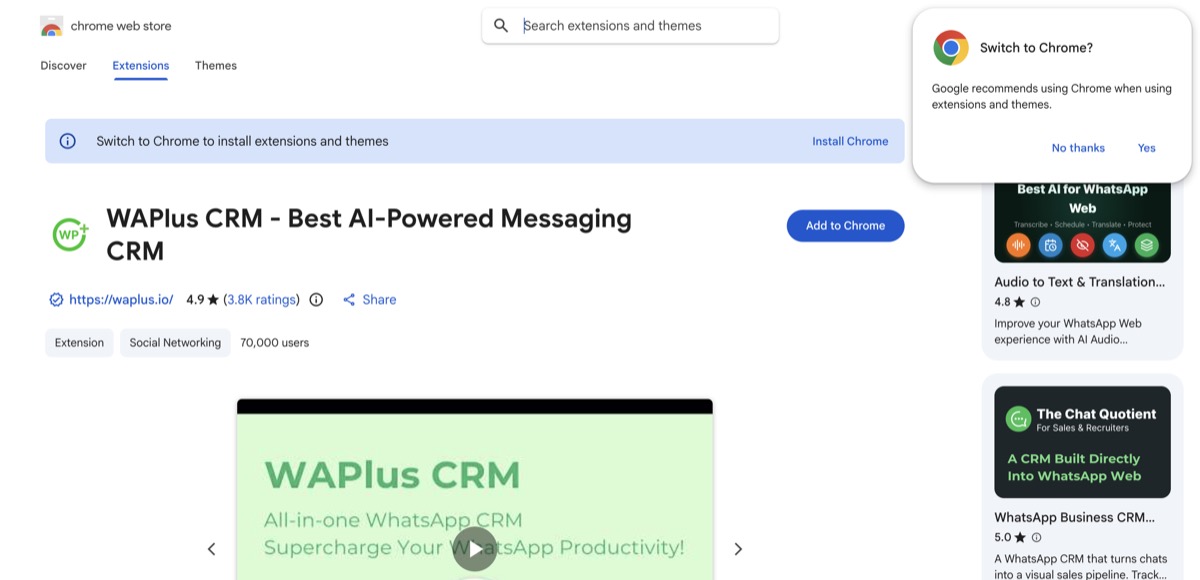The width and height of the screenshot is (1200, 580).
Task: Click The Chat Quotient green logo icon
Action: click(1018, 419)
